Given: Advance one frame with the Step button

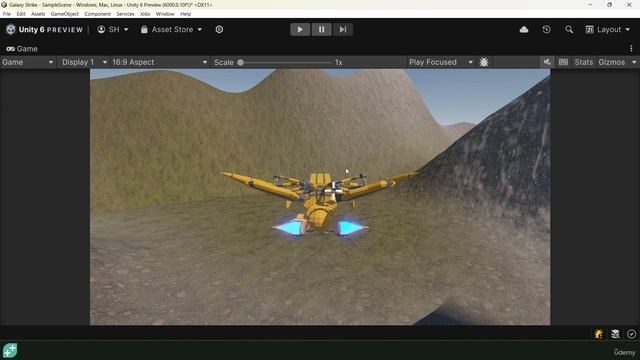Looking at the screenshot, I should (x=343, y=29).
